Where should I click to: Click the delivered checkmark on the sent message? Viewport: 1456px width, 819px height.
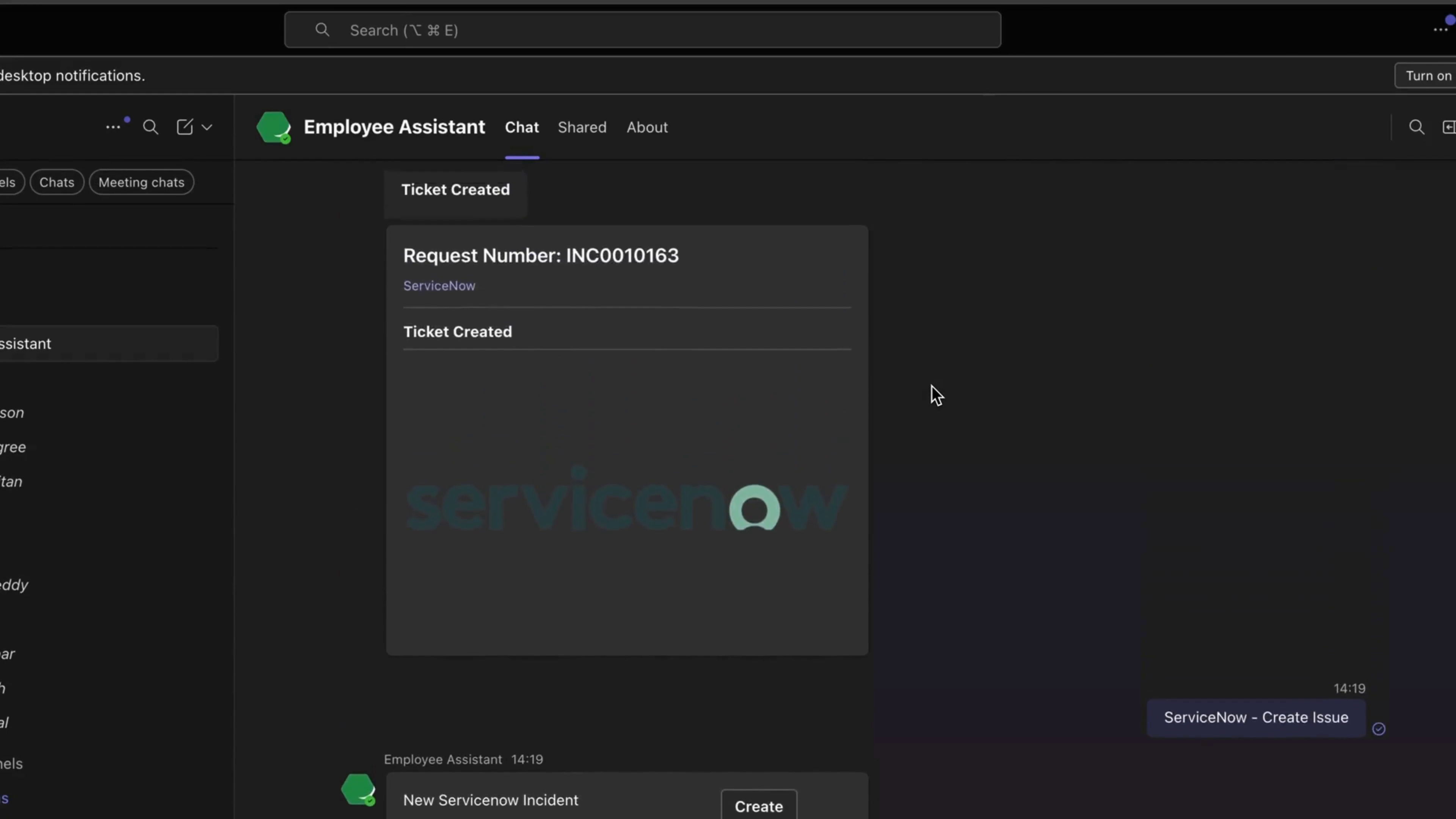click(1379, 729)
